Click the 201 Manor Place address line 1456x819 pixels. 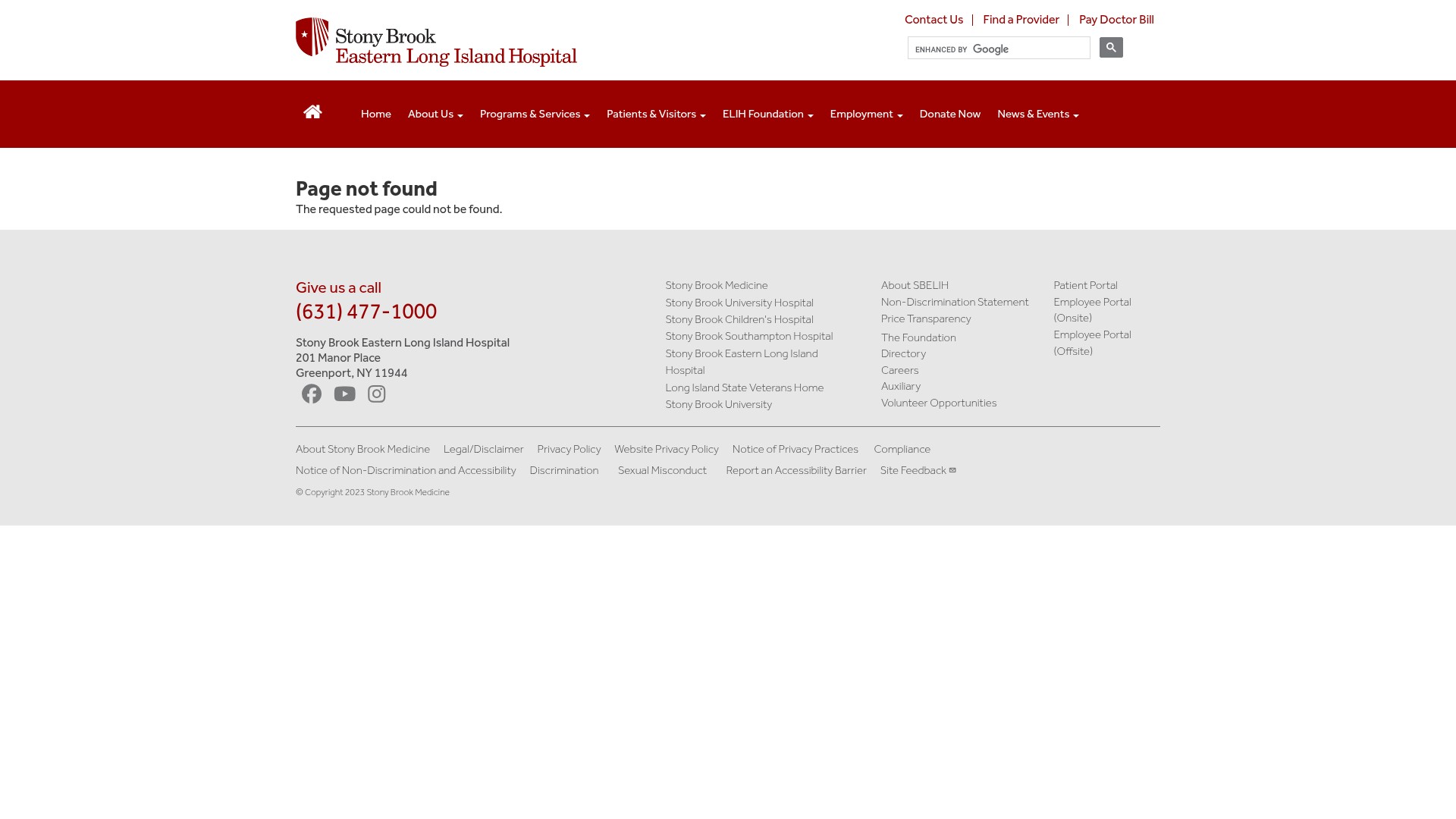338,358
